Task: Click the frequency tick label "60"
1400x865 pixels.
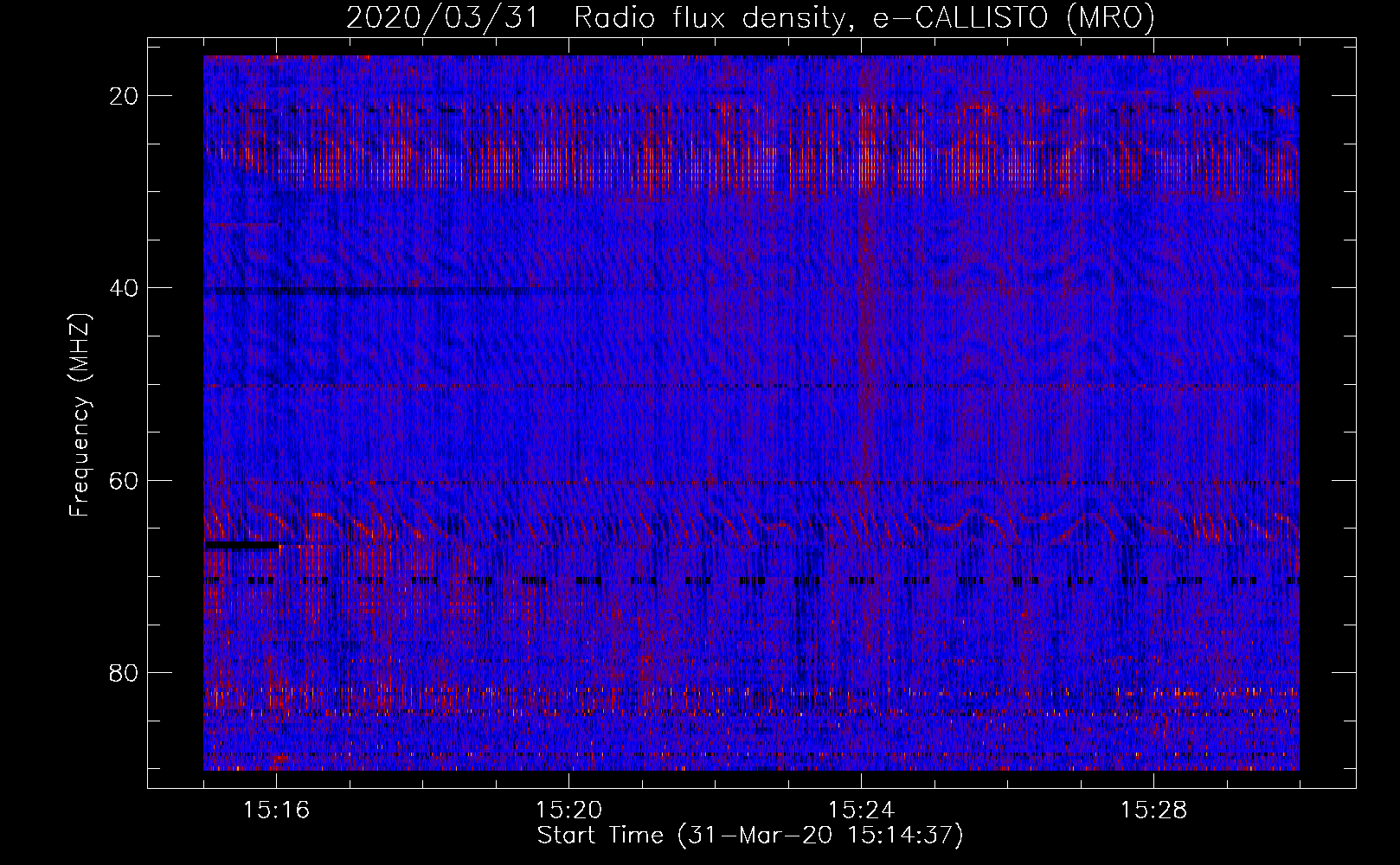Action: click(x=124, y=480)
